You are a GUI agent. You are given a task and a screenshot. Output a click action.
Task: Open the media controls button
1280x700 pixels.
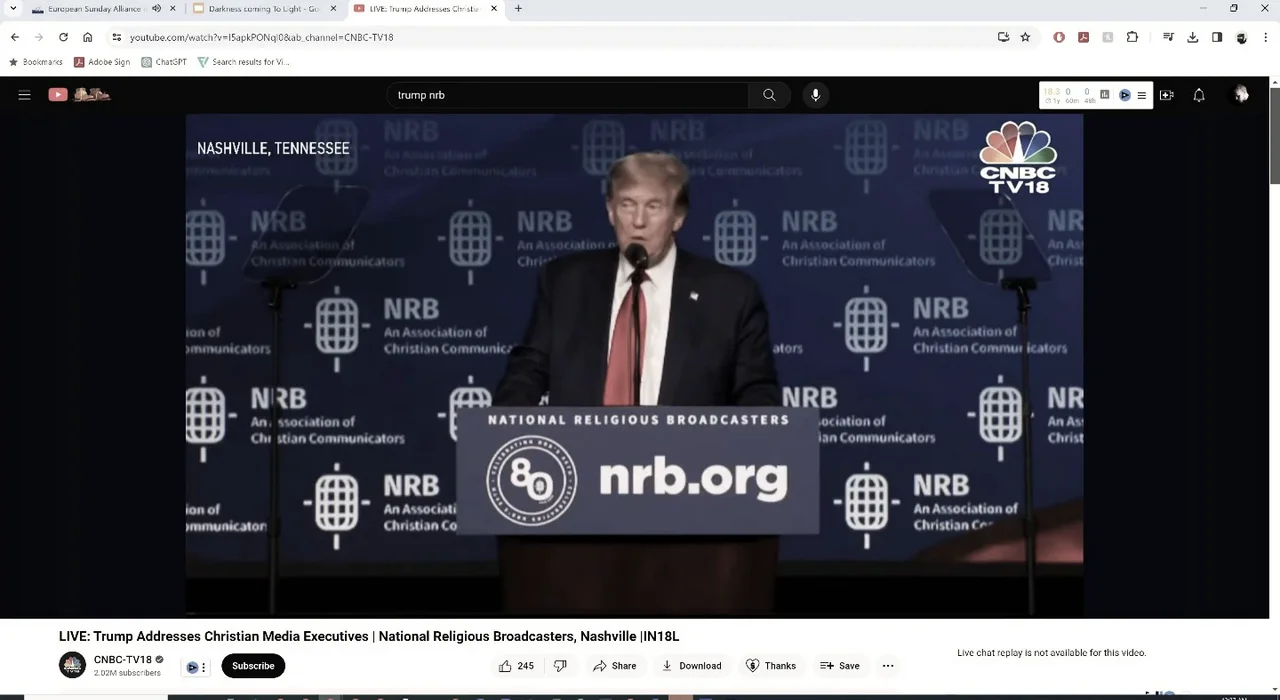point(1168,37)
